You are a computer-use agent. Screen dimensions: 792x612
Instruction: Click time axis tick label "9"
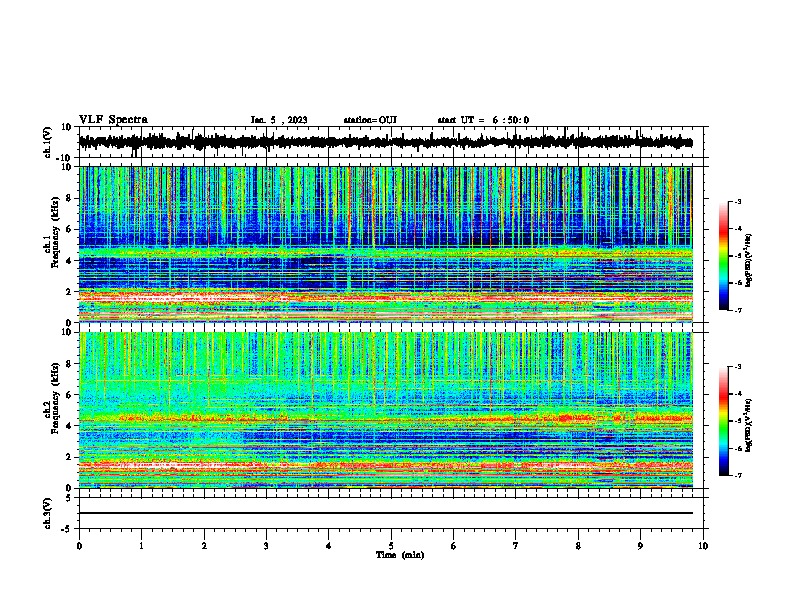coord(640,546)
